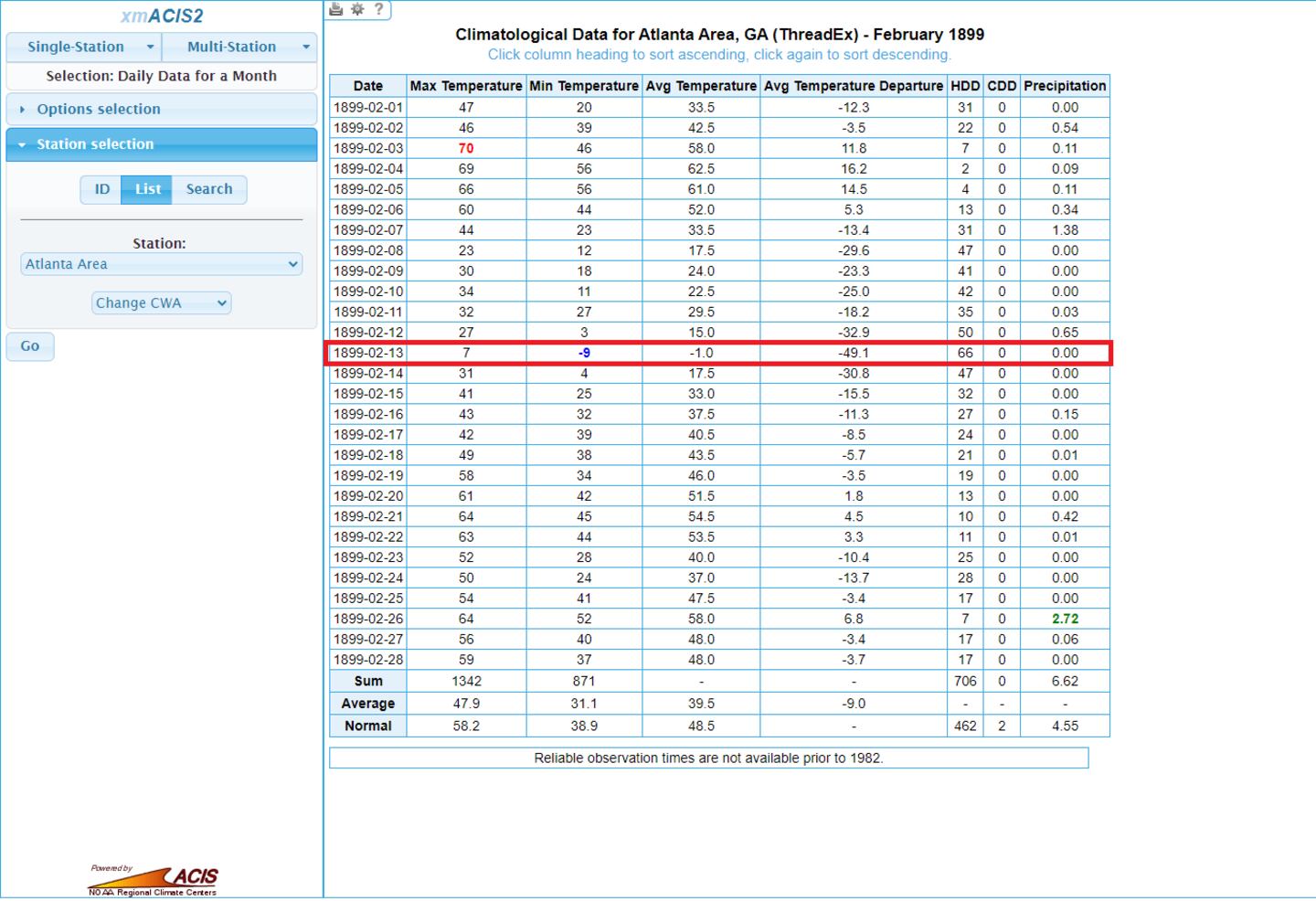
Task: Click the print icon above the table
Action: tap(336, 9)
